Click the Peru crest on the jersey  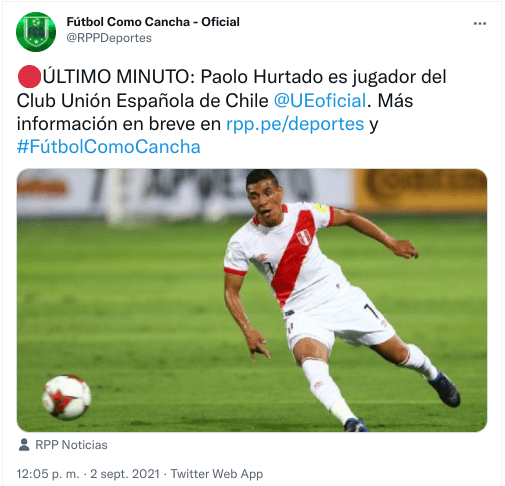click(304, 237)
